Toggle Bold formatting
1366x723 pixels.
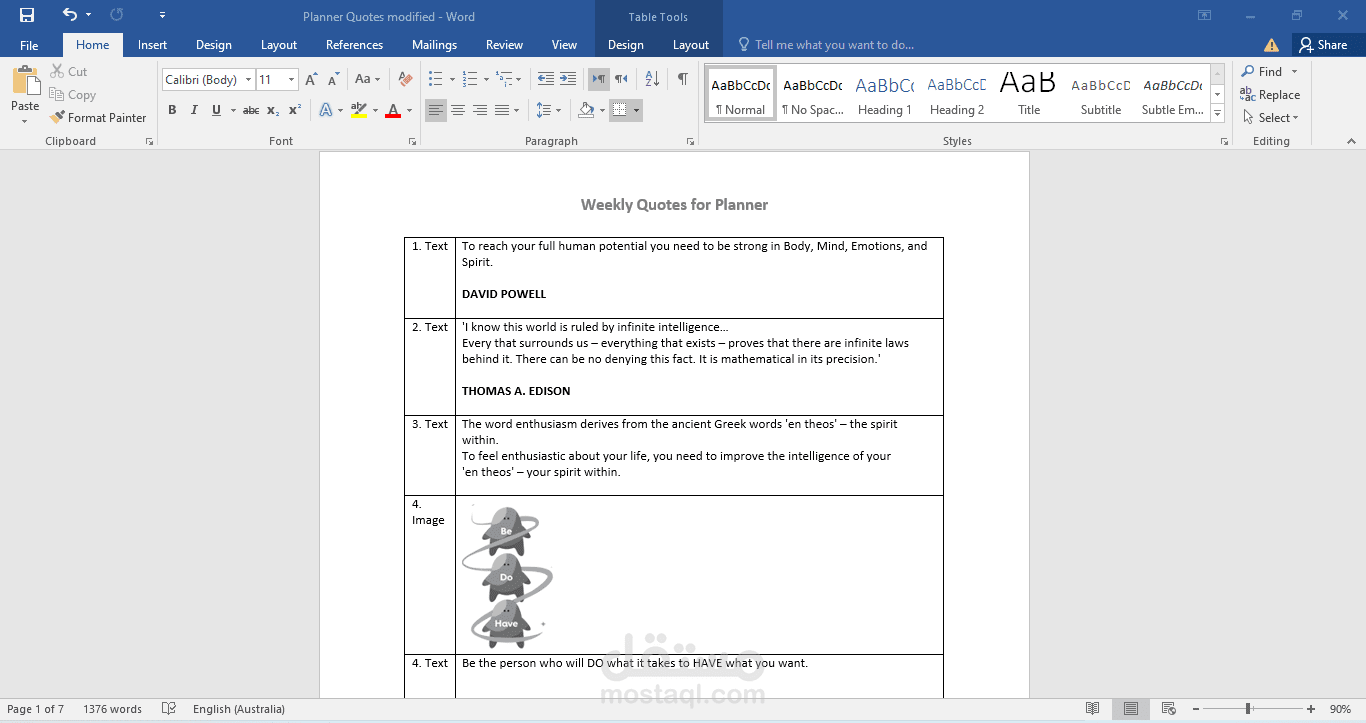pos(172,110)
